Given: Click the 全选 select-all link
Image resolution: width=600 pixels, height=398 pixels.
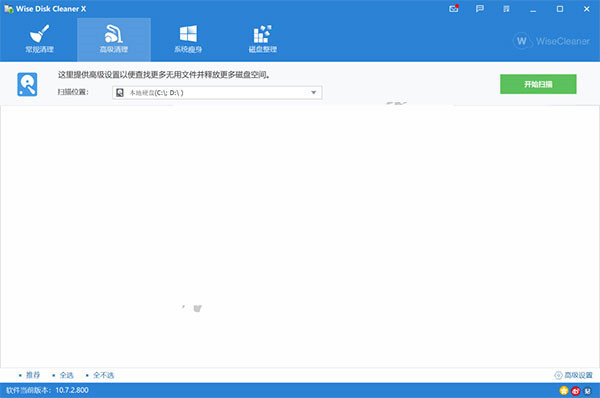Looking at the screenshot, I should (x=66, y=375).
